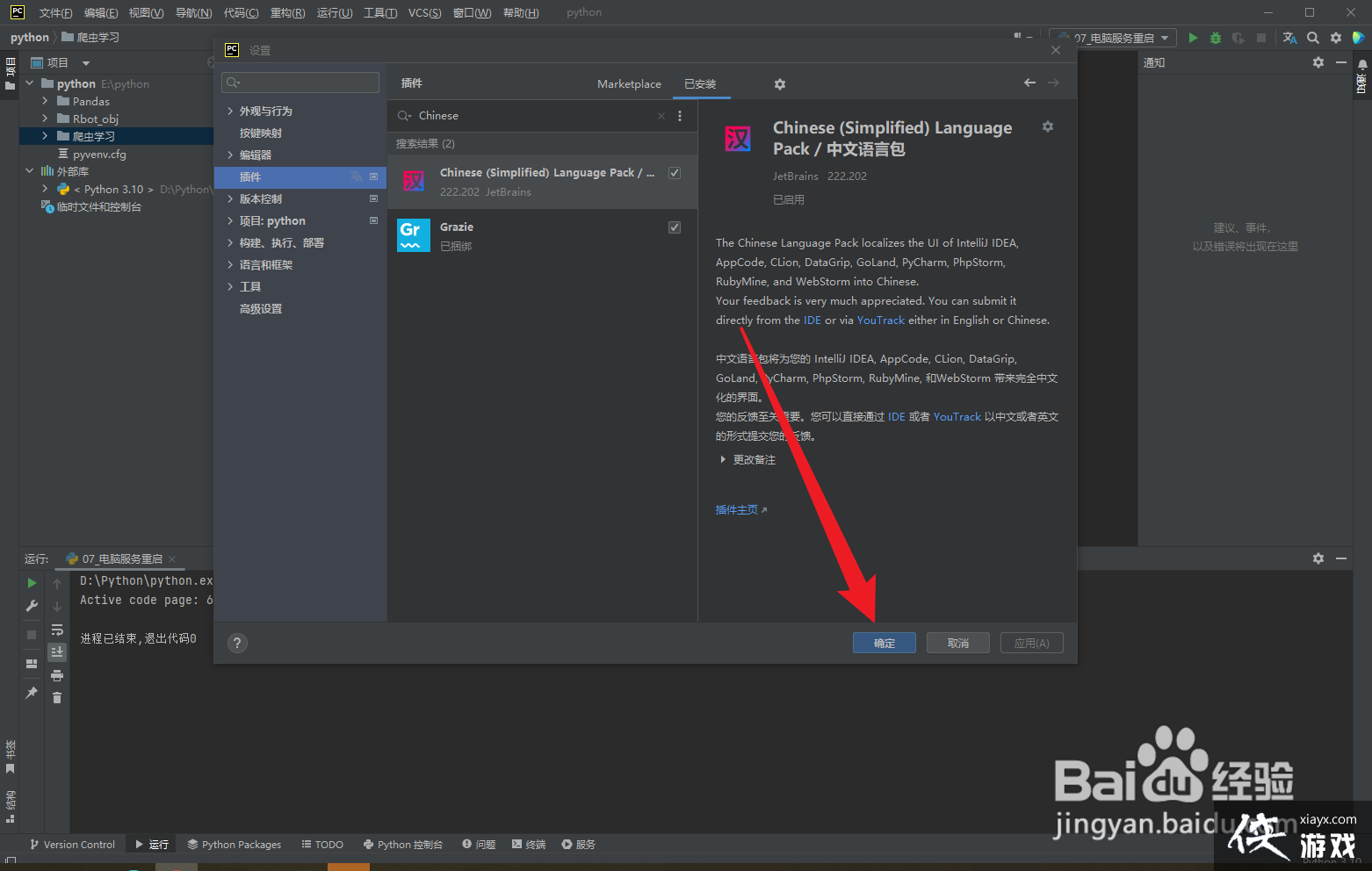Open the 文件(F) menu
Image resolution: width=1372 pixels, height=871 pixels.
click(x=55, y=12)
